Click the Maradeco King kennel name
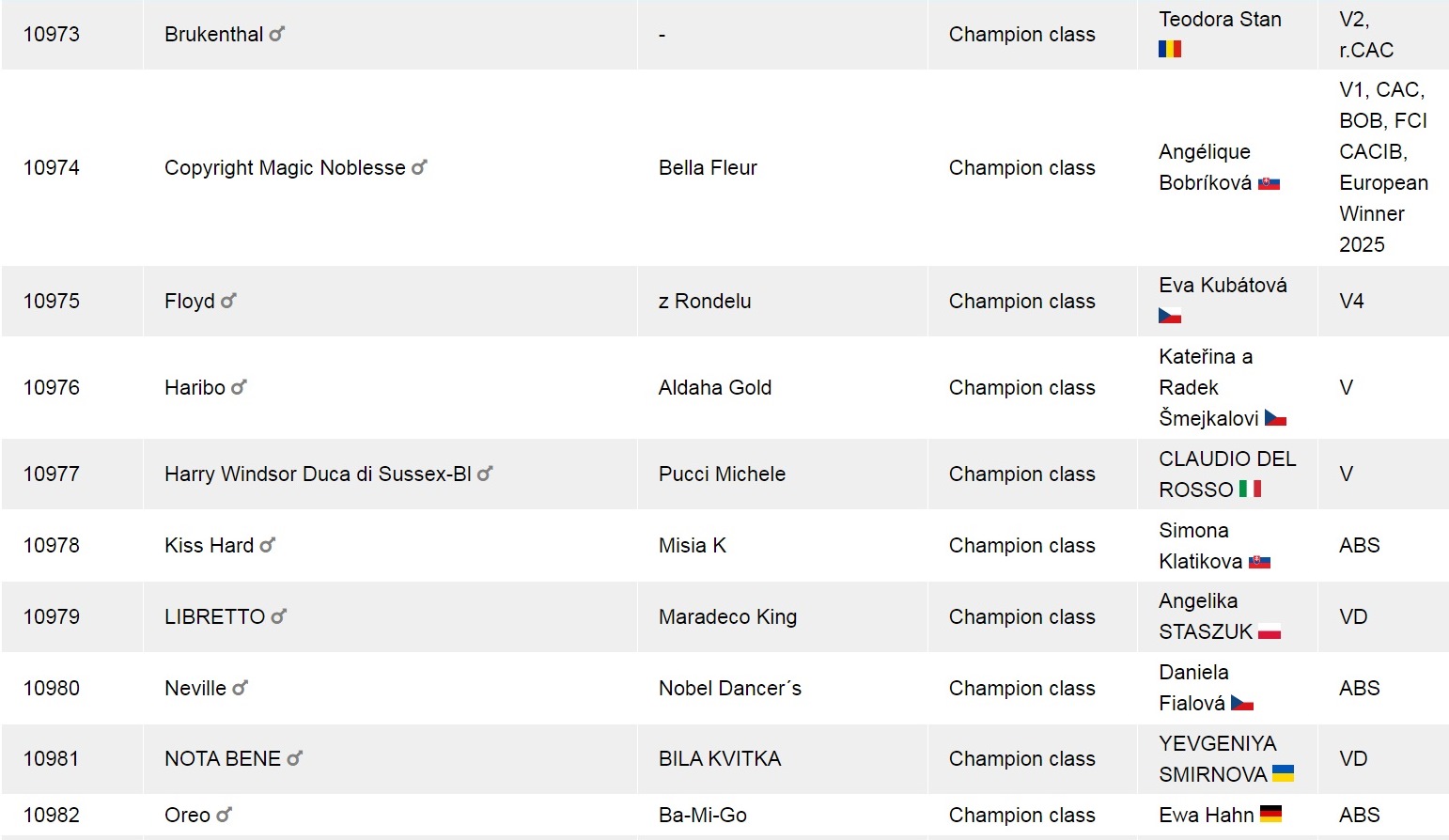 (727, 616)
